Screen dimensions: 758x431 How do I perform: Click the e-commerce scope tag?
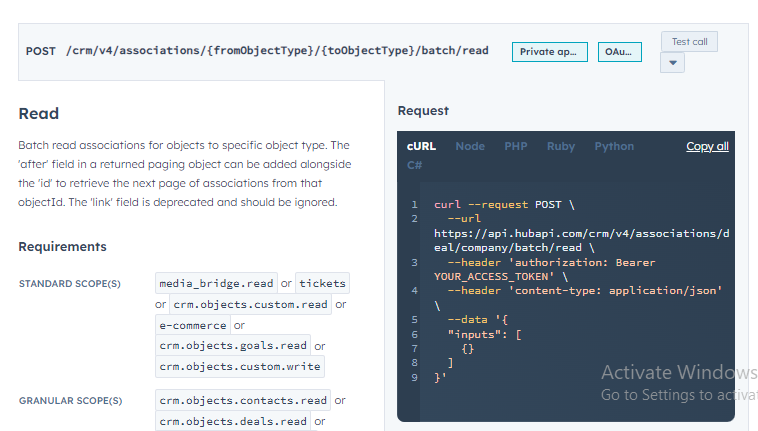click(193, 325)
